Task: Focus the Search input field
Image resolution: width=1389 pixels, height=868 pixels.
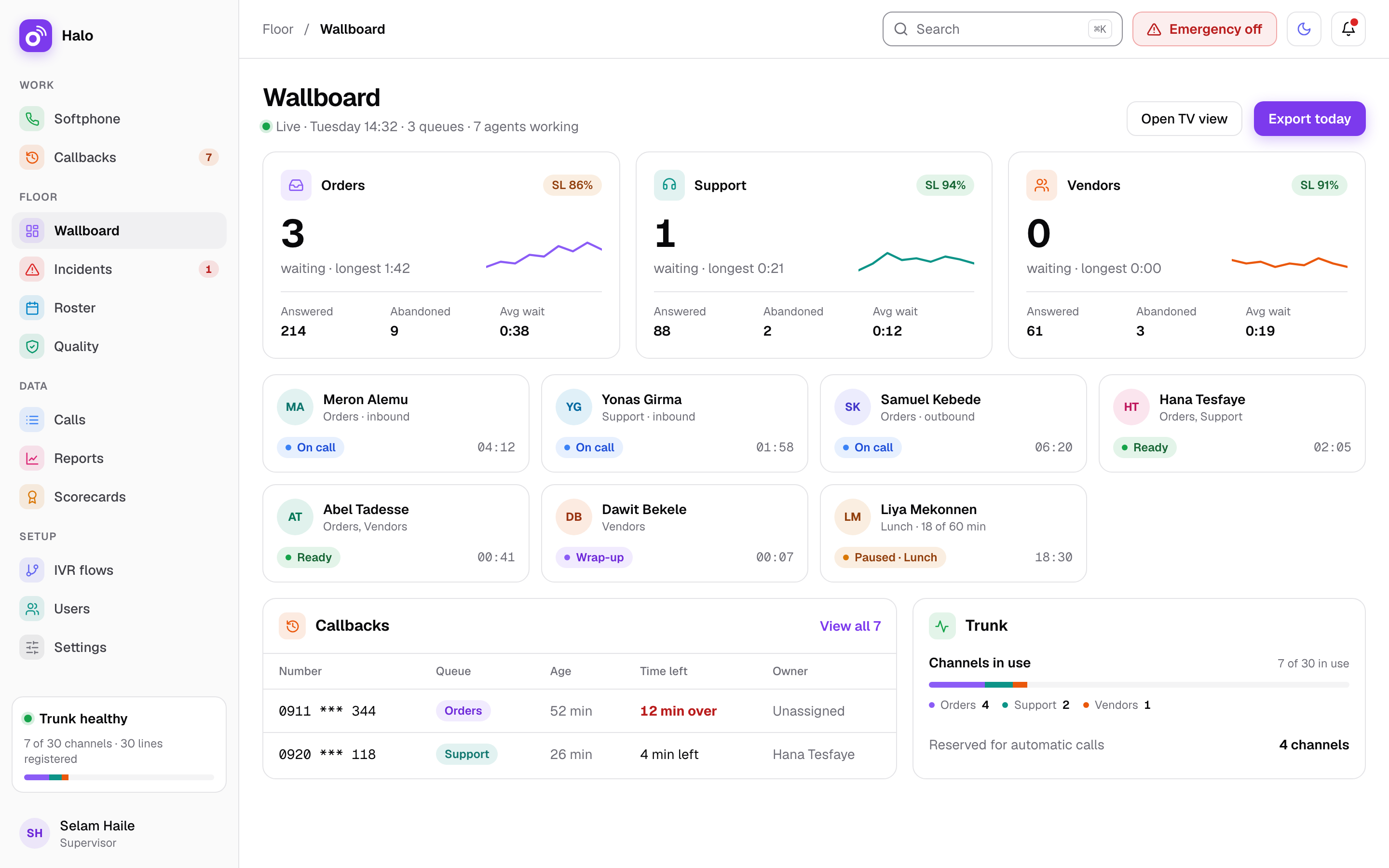Action: tap(1002, 29)
